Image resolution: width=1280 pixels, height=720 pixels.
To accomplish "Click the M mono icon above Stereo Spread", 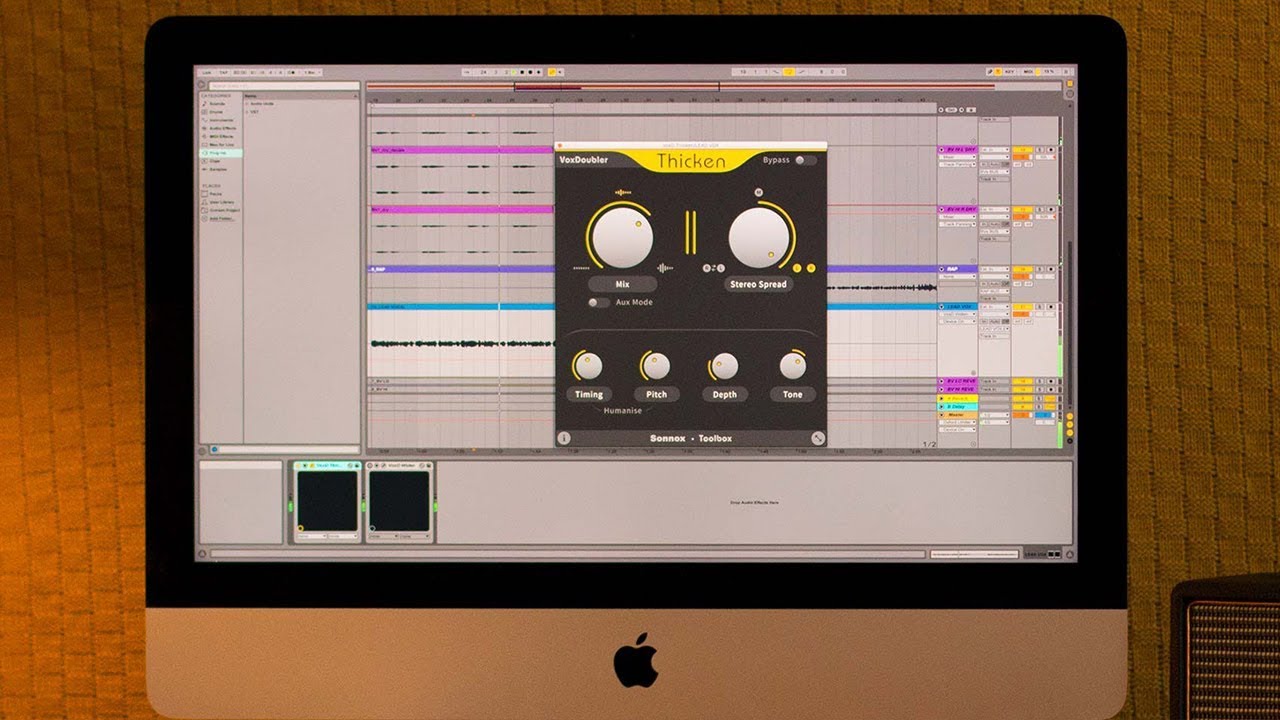I will point(758,192).
